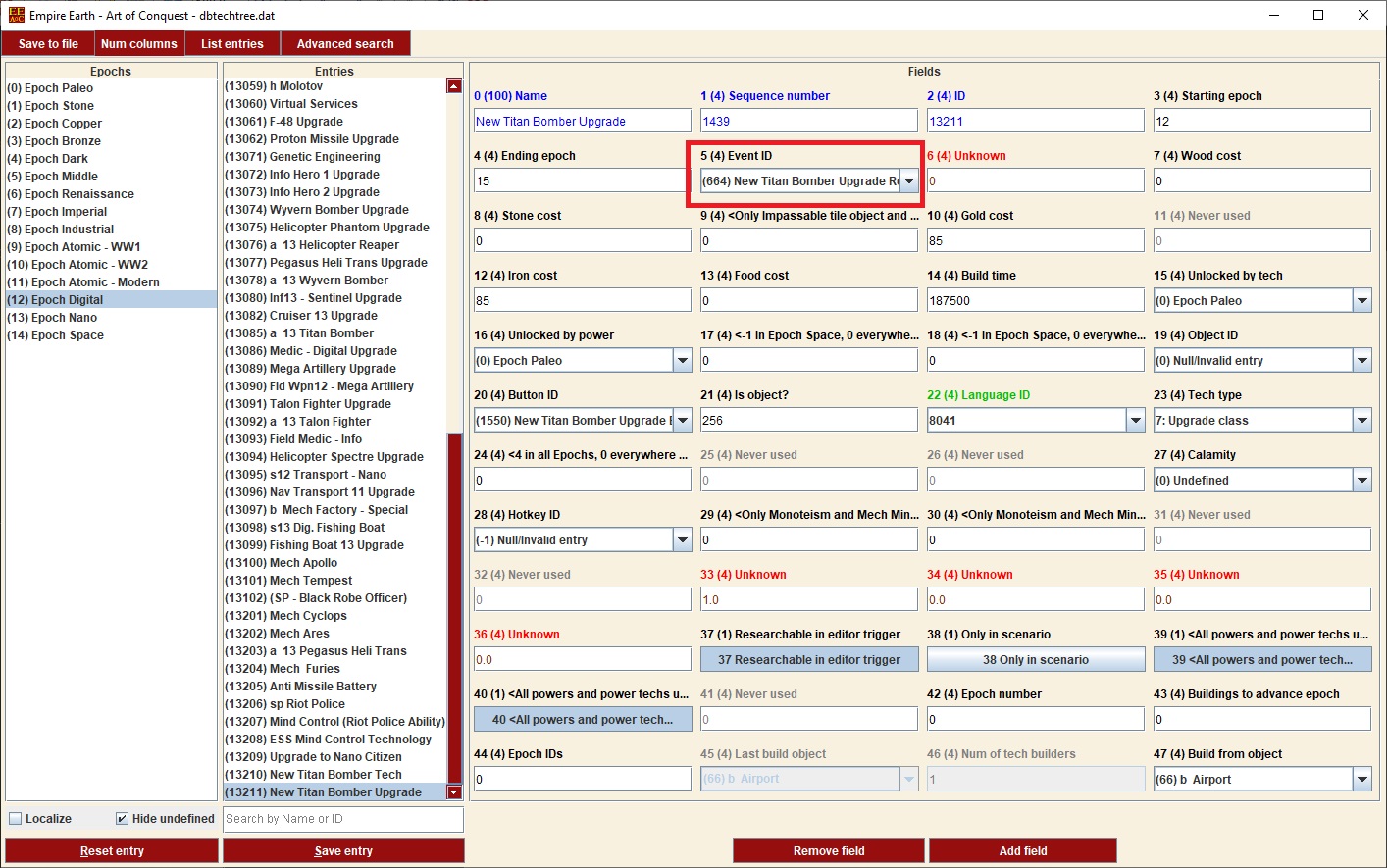Image resolution: width=1387 pixels, height=868 pixels.
Task: Toggle 38 Only in scenario button
Action: click(1036, 660)
